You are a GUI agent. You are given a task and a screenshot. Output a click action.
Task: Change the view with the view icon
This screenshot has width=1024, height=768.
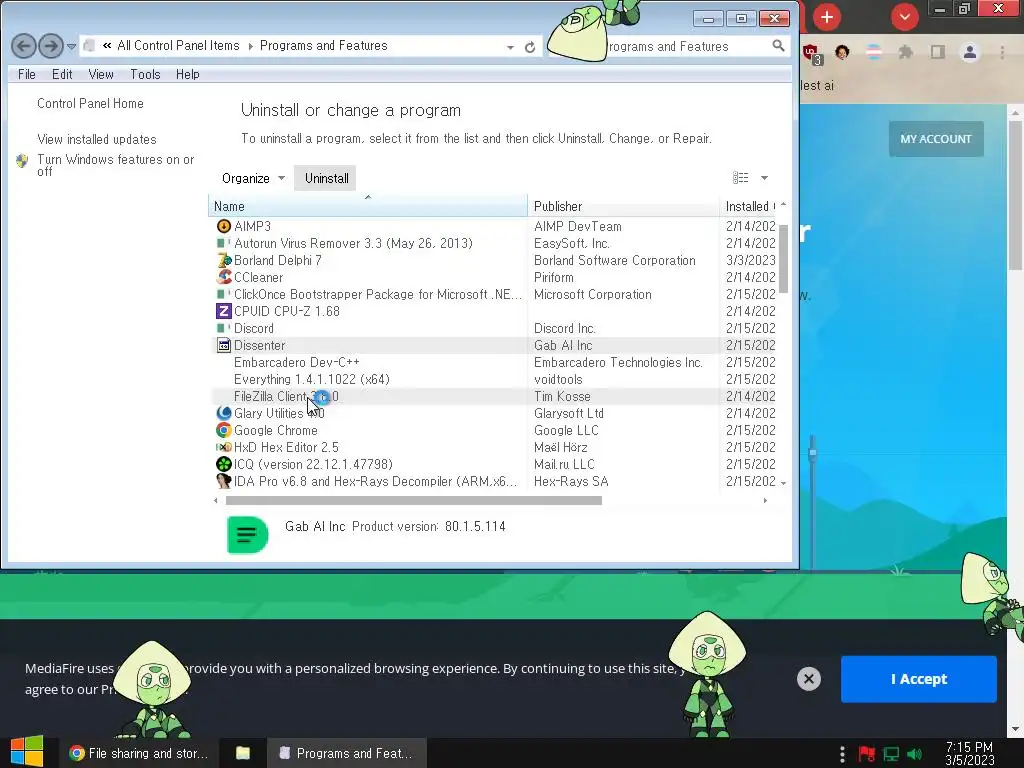click(x=741, y=178)
